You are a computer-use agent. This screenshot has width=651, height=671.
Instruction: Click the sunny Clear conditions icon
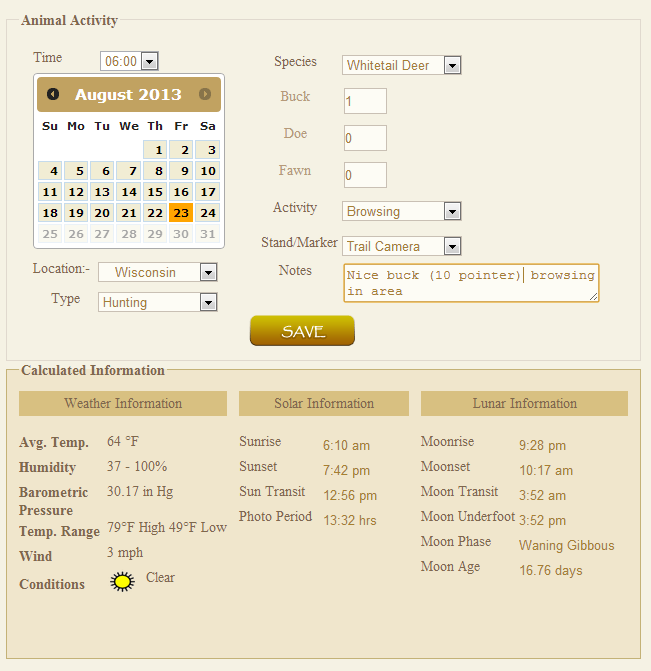(122, 582)
